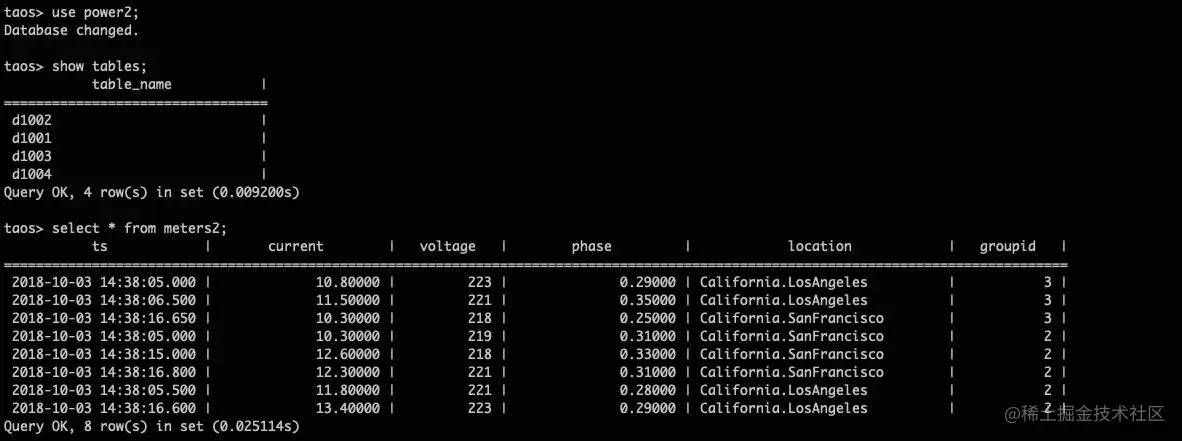This screenshot has width=1182, height=441.
Task: Click the 'select * from meters2;' command
Action: (139, 228)
